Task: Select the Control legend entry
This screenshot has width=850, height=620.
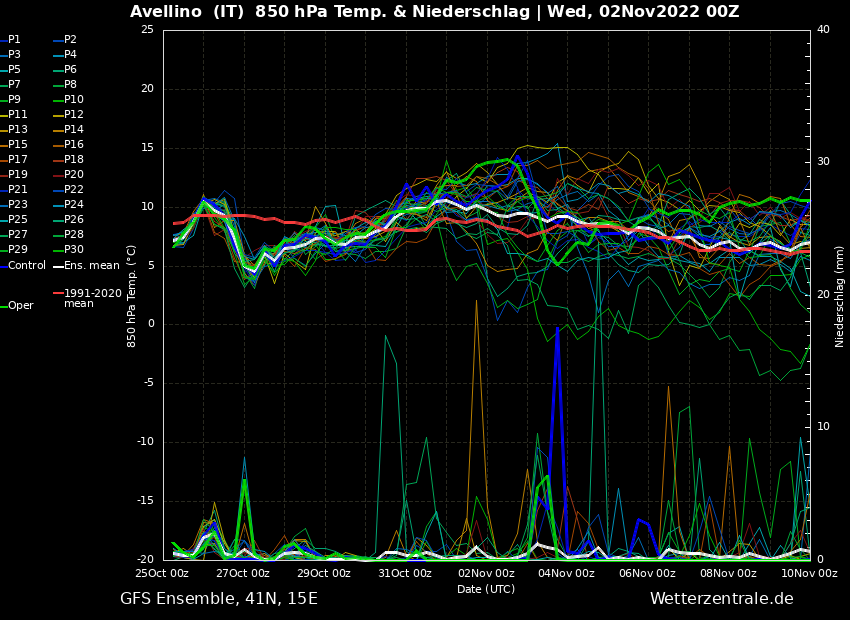Action: click(27, 265)
